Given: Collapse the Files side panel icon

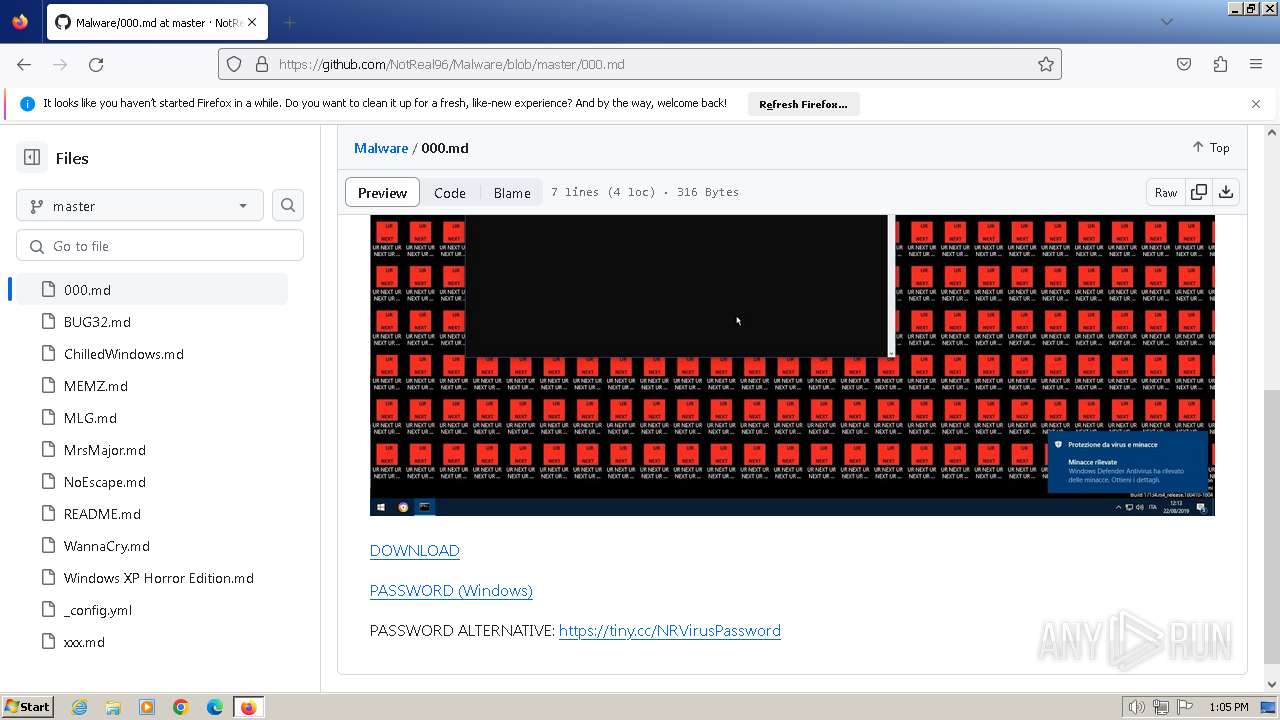Looking at the screenshot, I should coord(32,158).
